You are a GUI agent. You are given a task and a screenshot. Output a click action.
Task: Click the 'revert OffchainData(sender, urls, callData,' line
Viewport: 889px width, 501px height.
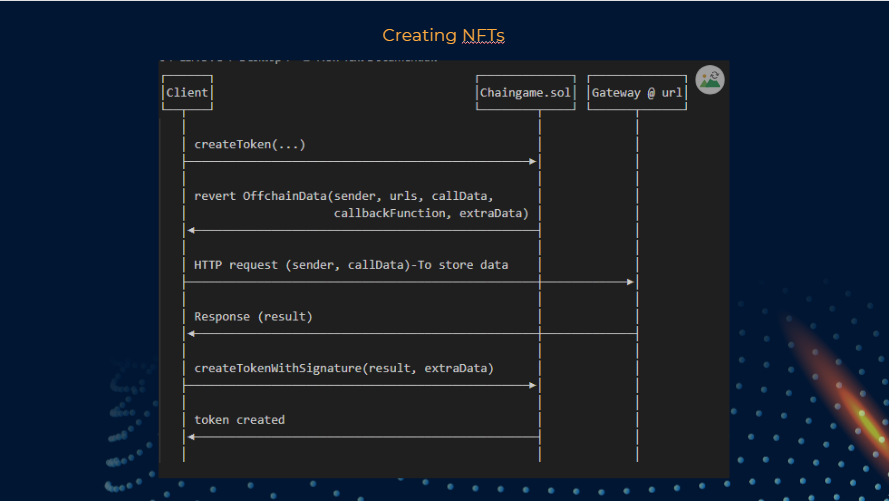(x=344, y=196)
